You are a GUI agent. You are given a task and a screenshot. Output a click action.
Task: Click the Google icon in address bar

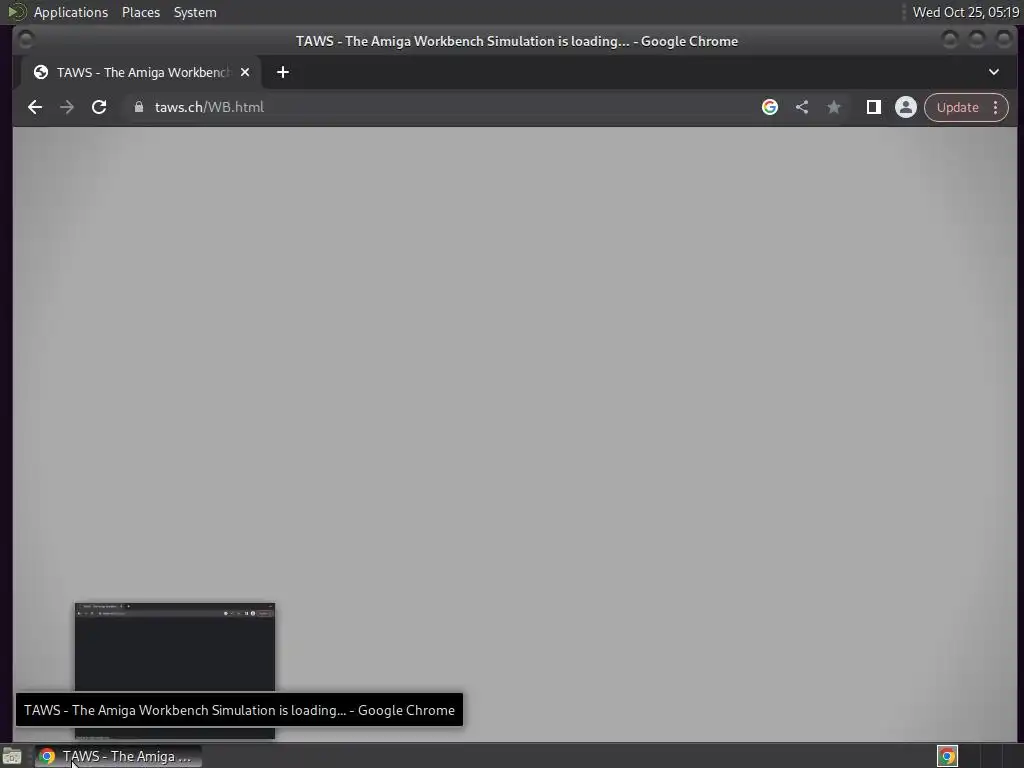pyautogui.click(x=770, y=107)
